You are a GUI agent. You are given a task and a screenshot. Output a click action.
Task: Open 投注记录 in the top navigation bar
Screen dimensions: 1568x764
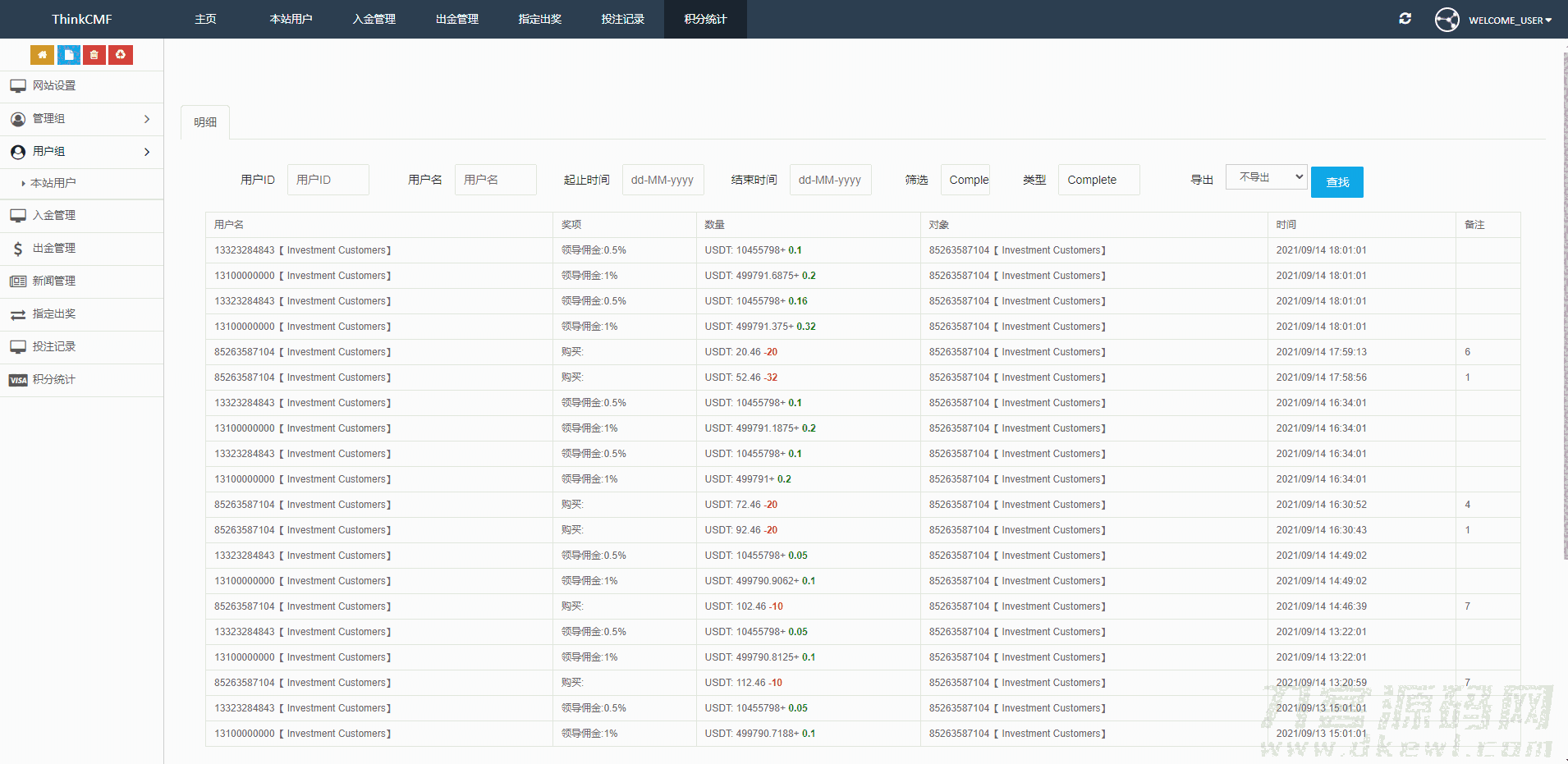(x=622, y=19)
